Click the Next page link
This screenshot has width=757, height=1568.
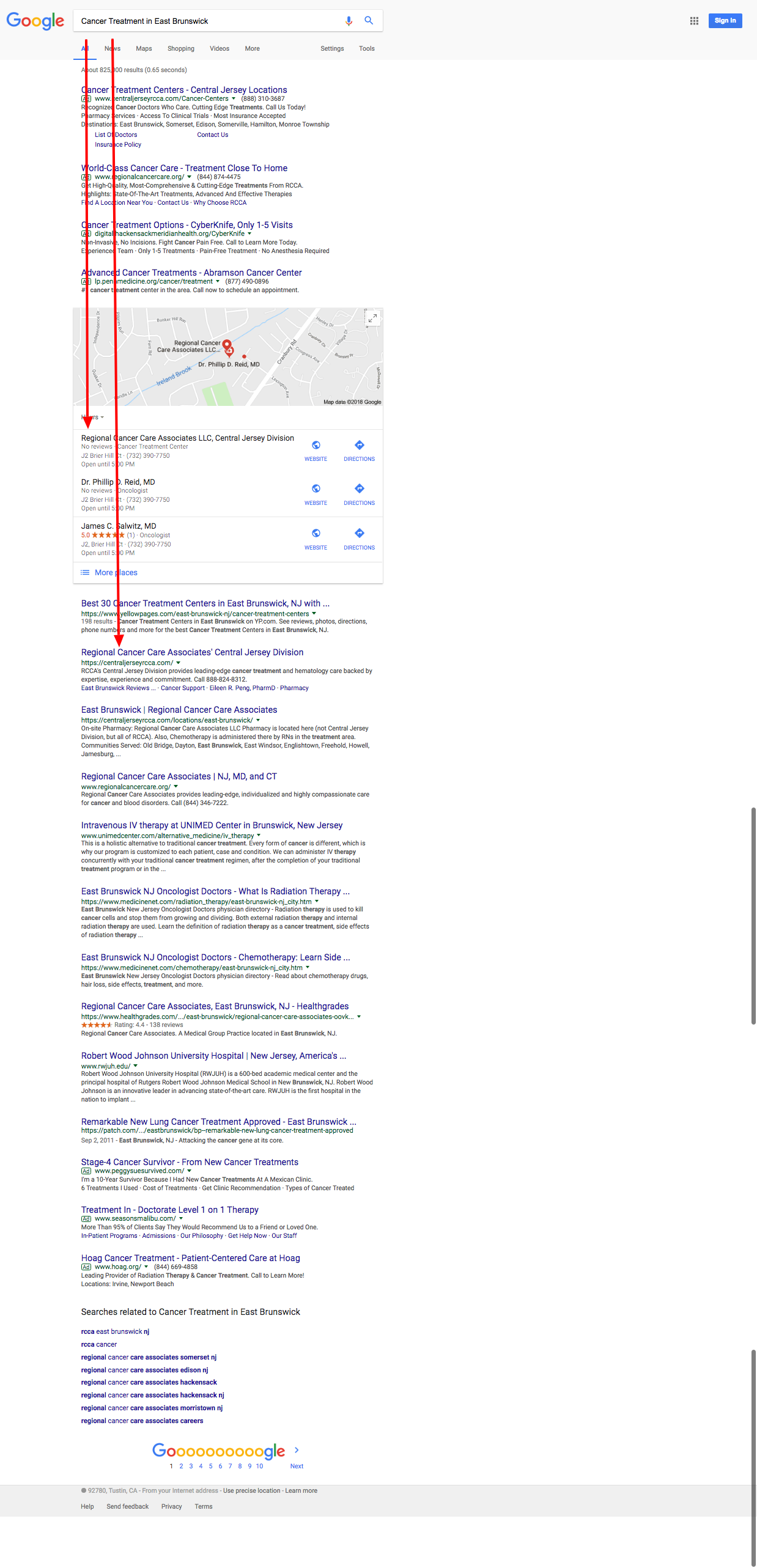(297, 1466)
